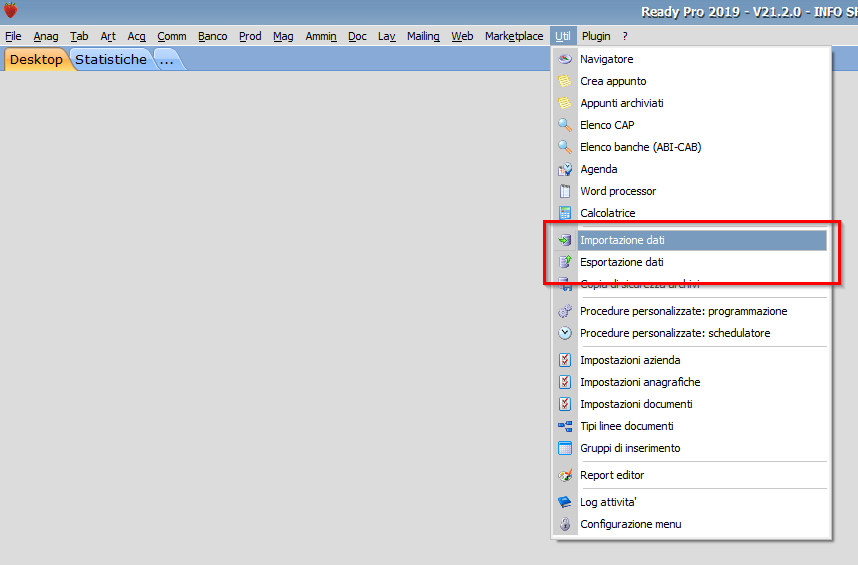Click the programmazione gears icon
The width and height of the screenshot is (858, 565).
(565, 311)
